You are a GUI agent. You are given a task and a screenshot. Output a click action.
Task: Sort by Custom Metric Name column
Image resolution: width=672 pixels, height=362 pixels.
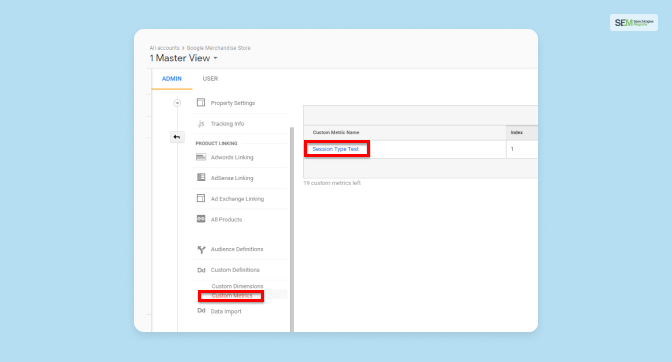click(x=336, y=132)
